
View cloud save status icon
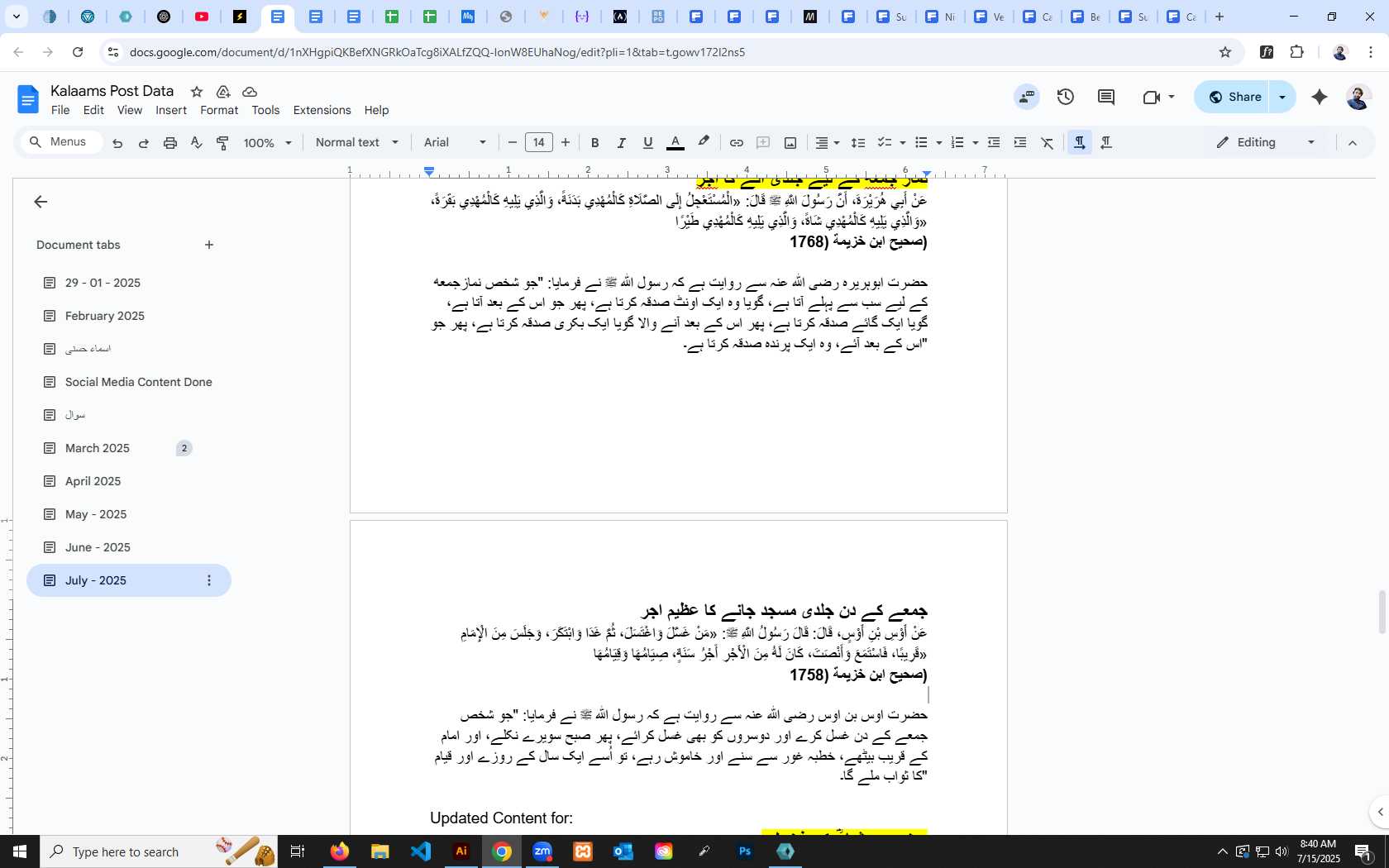[250, 92]
